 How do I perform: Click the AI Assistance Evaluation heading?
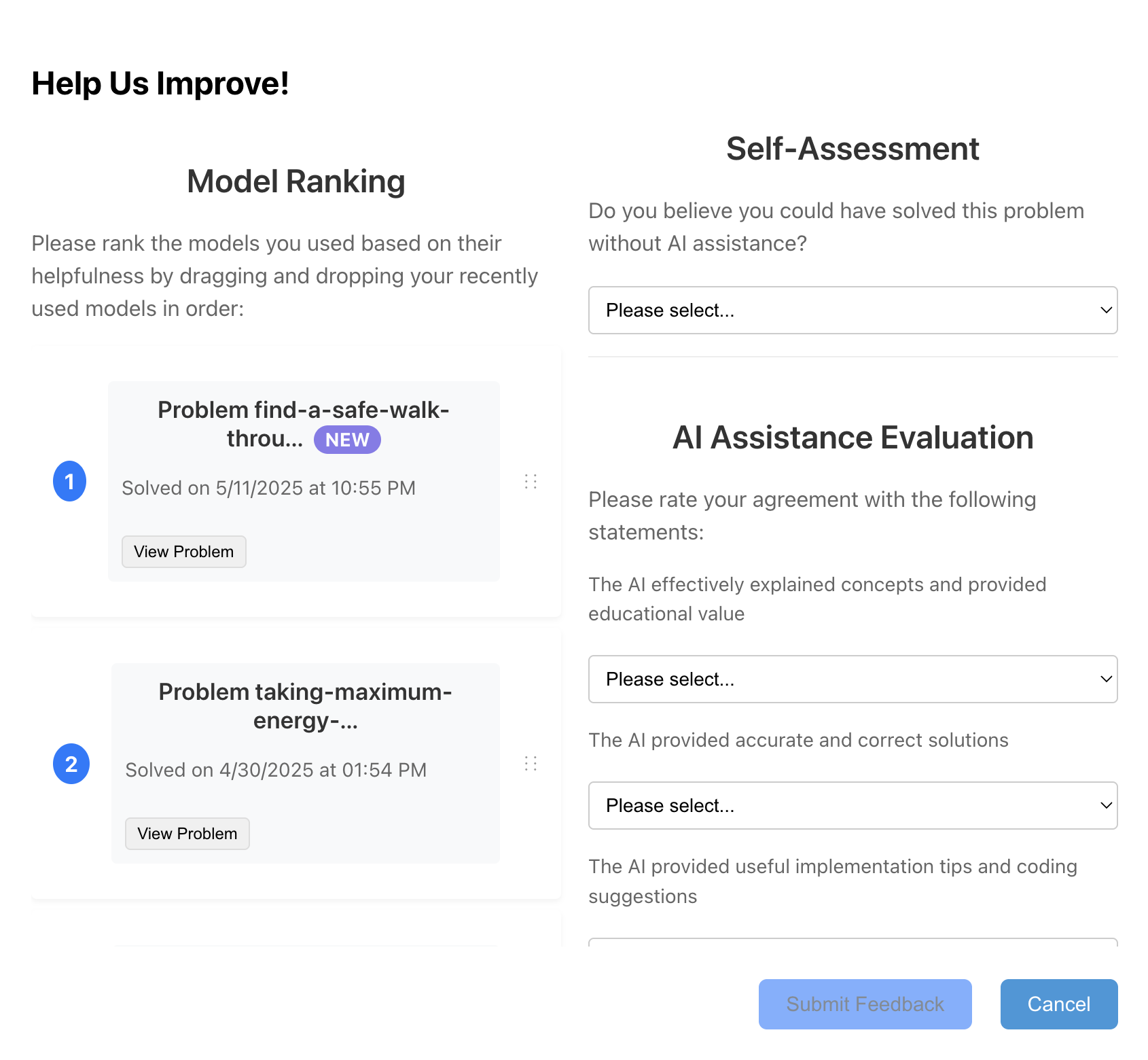point(853,438)
